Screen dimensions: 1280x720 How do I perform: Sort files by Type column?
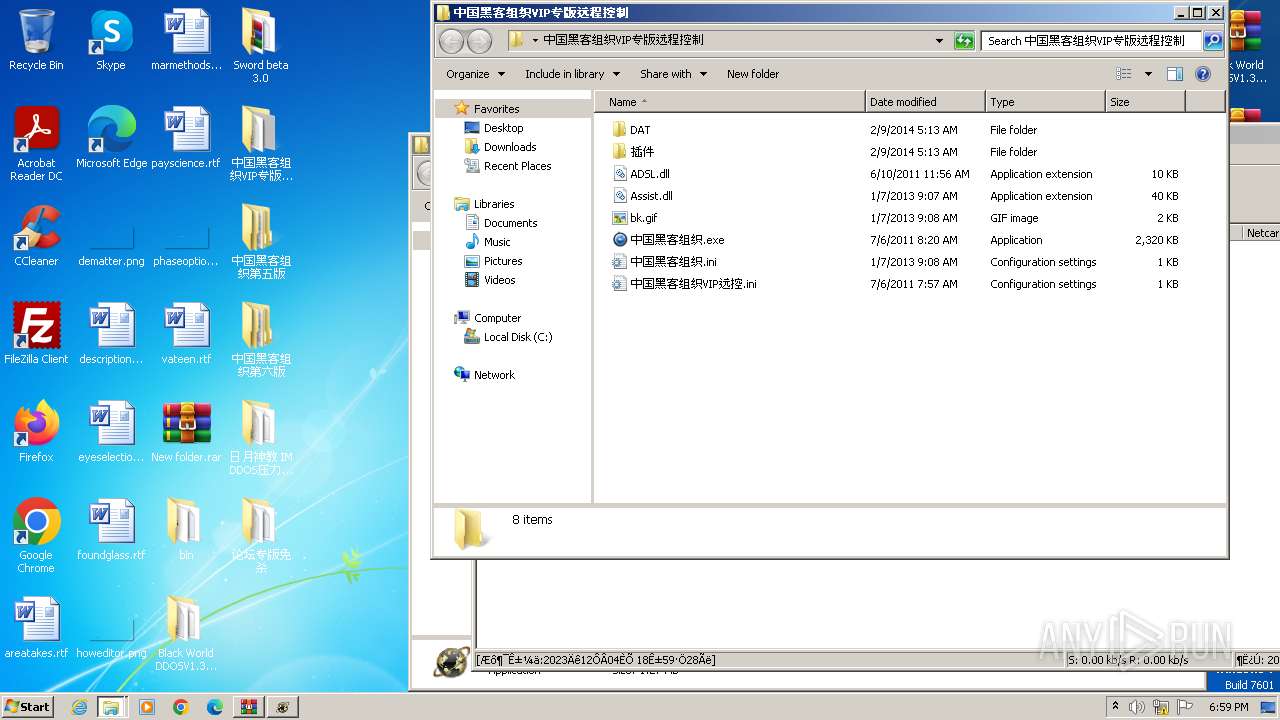1045,102
